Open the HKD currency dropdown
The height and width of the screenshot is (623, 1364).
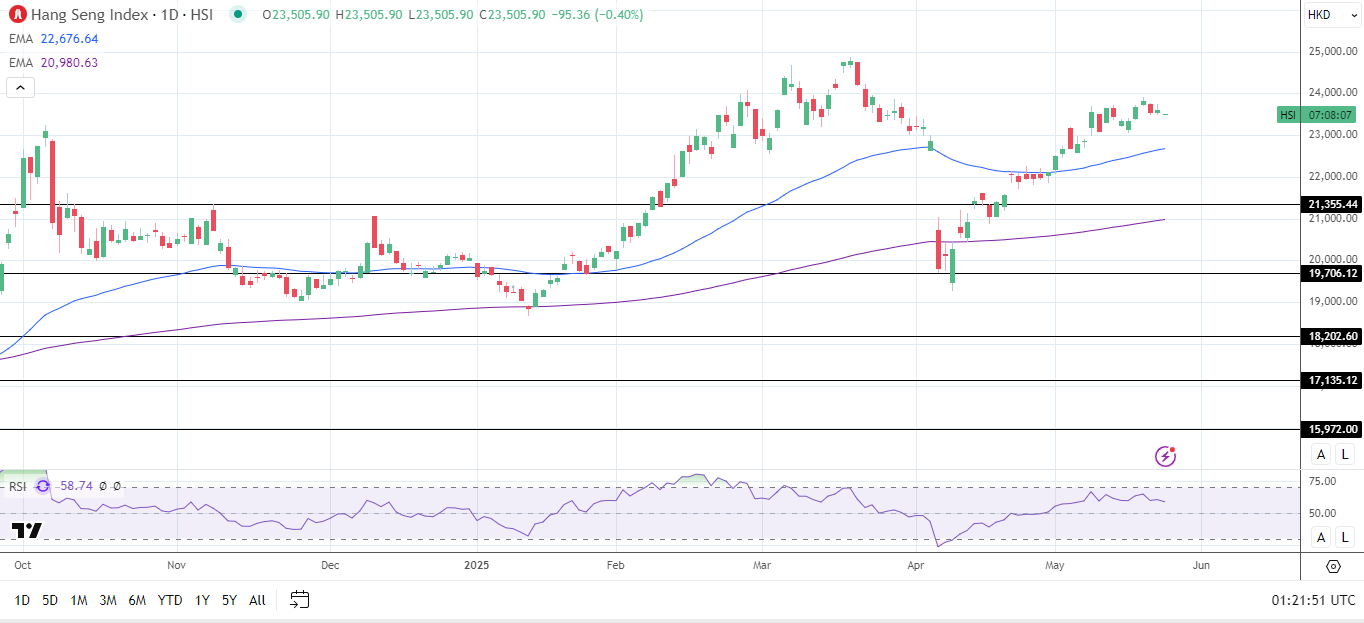pos(1333,15)
